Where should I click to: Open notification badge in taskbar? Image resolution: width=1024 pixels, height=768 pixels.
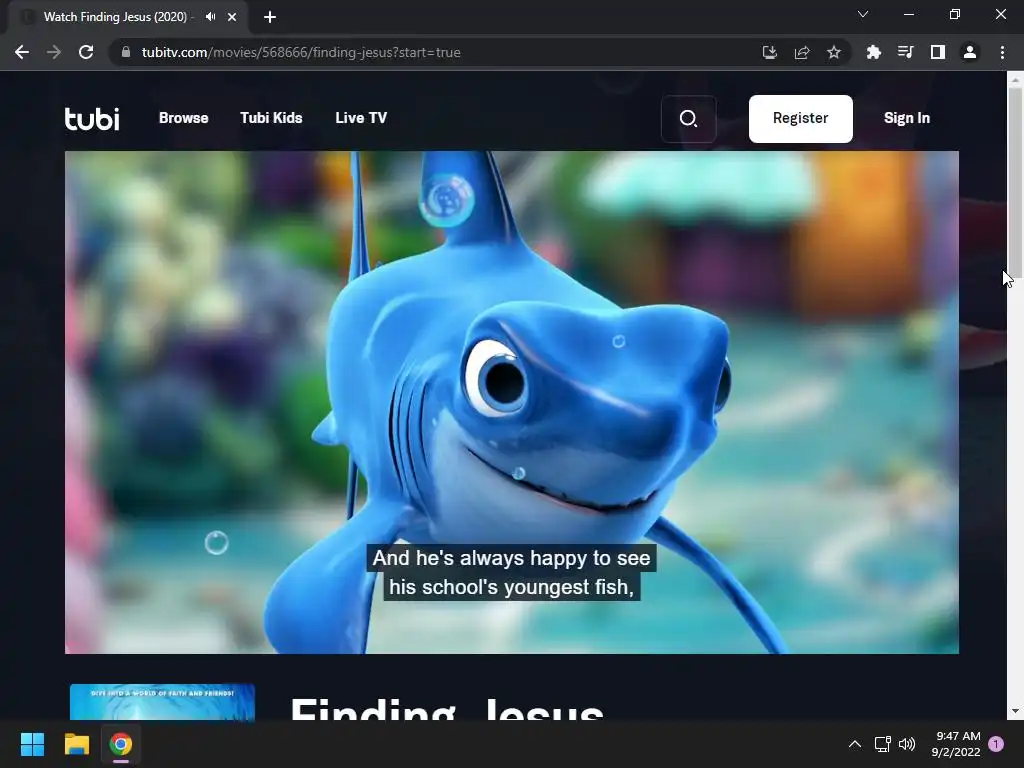tap(996, 744)
